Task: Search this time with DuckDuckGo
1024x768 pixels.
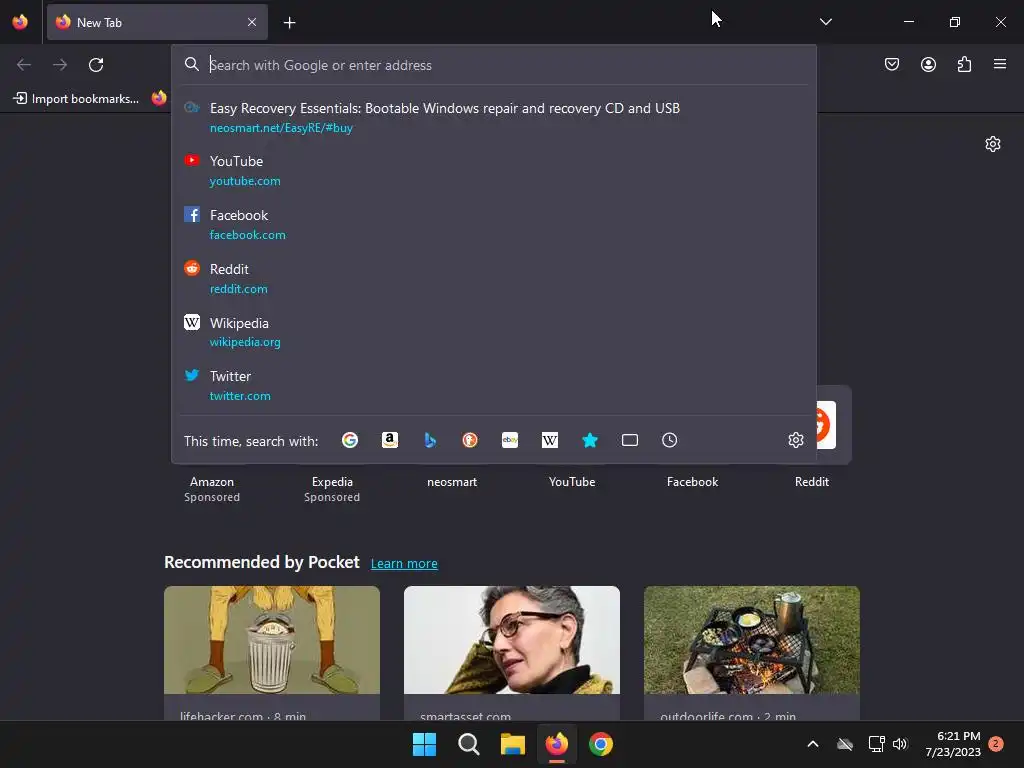Action: pos(470,440)
